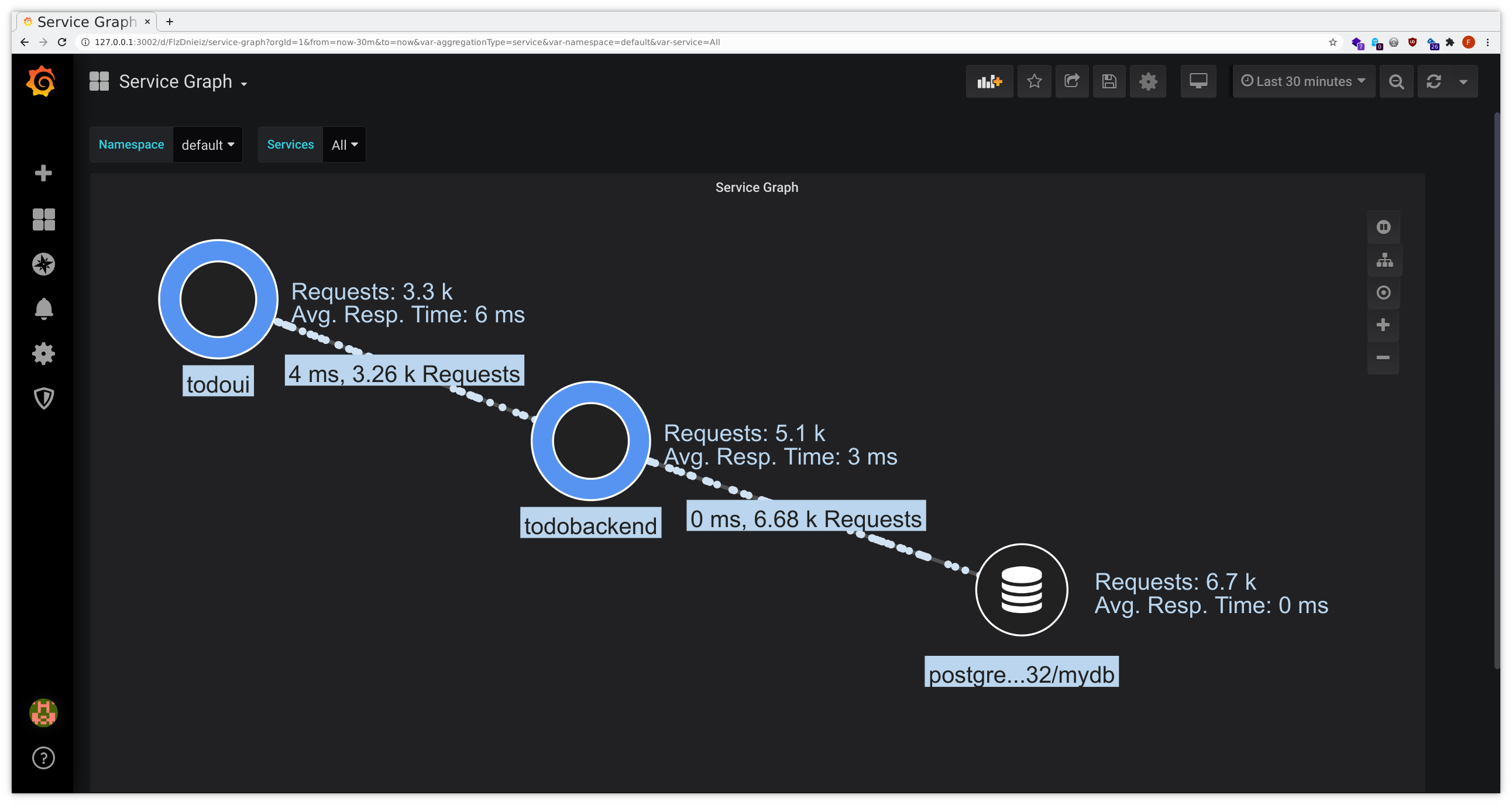Pause the service graph layout animation
The height and width of the screenshot is (805, 1512).
(1383, 227)
